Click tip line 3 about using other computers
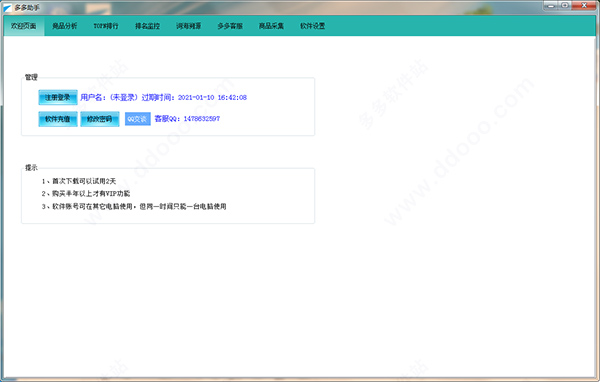 134,206
